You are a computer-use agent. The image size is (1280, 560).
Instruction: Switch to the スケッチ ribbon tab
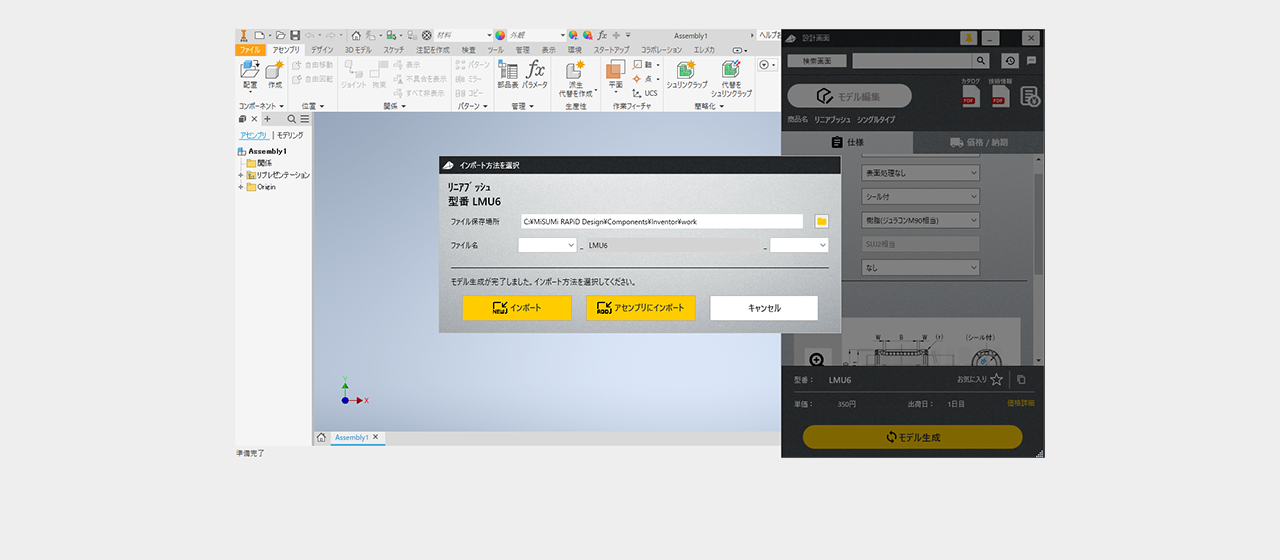(x=394, y=49)
